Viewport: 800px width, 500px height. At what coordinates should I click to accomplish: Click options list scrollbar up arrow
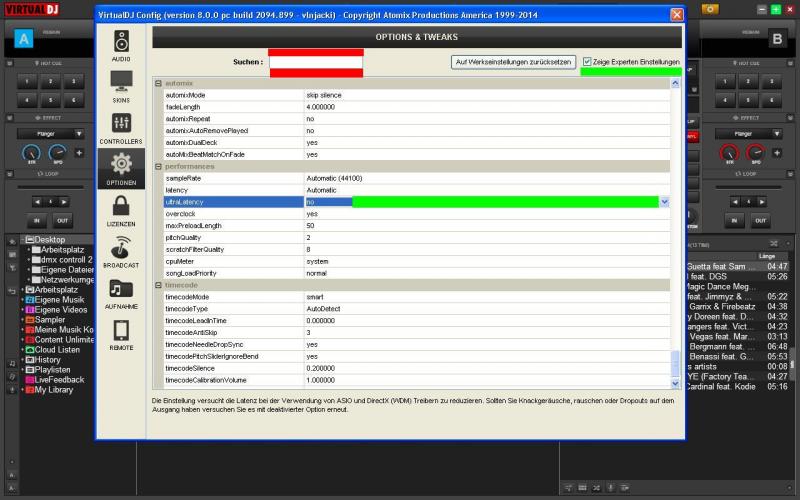(676, 83)
